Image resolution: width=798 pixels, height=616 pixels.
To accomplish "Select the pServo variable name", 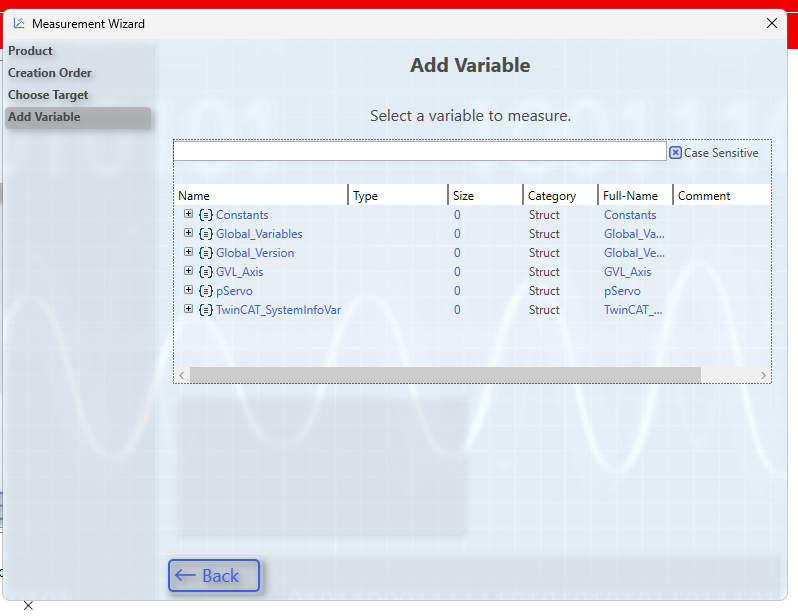I will tap(234, 291).
